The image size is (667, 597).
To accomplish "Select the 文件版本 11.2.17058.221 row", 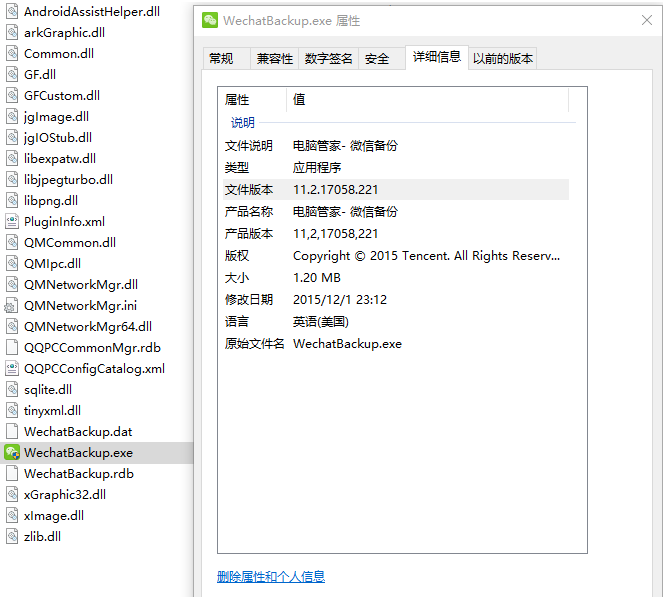I will pyautogui.click(x=396, y=189).
